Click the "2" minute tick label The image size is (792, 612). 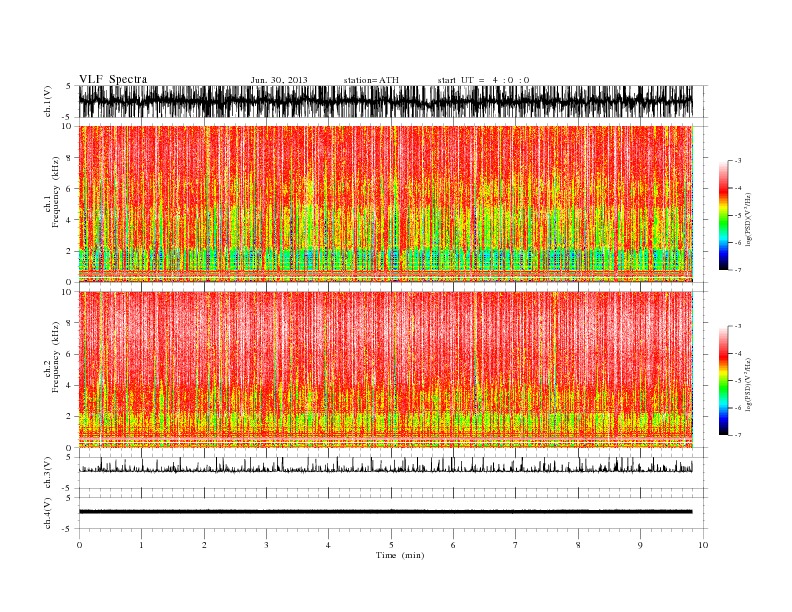coord(204,545)
